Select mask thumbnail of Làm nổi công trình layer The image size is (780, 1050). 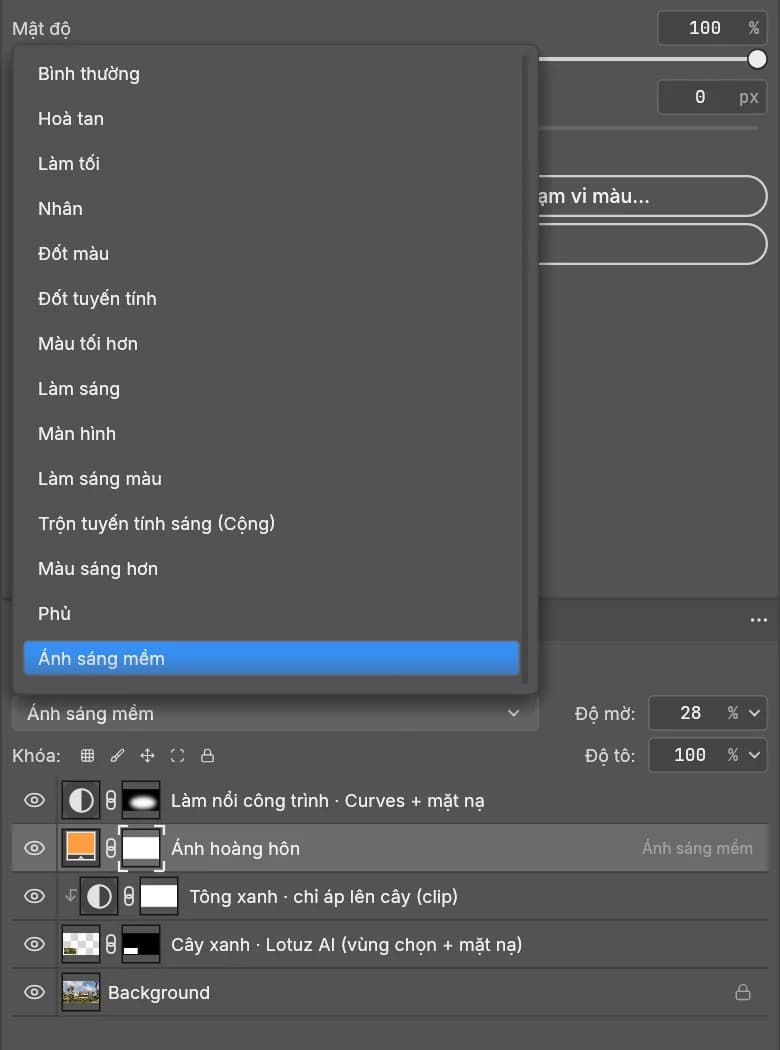click(141, 800)
